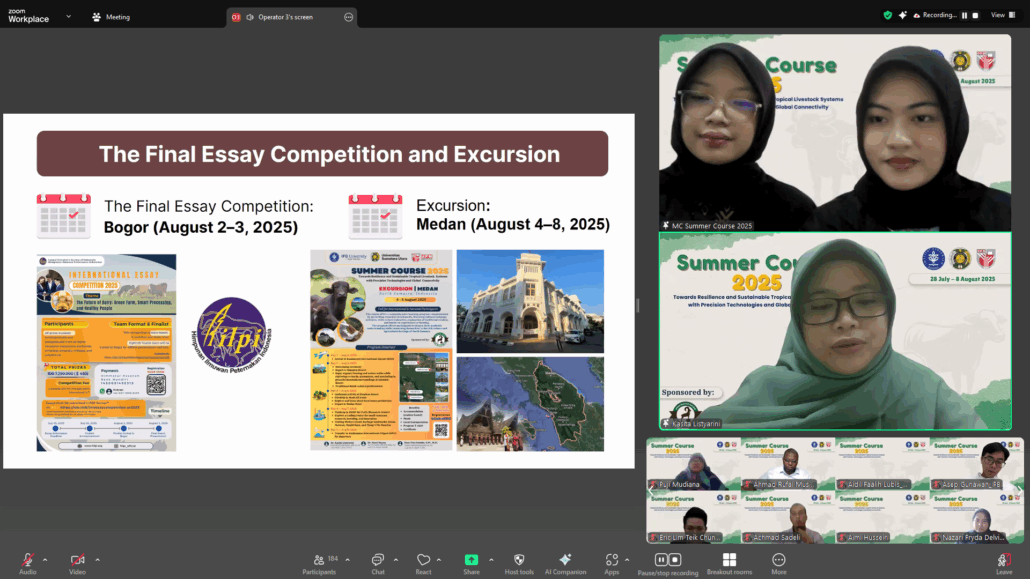Turn on the camera with Video button
1030x579 pixels.
click(77, 560)
